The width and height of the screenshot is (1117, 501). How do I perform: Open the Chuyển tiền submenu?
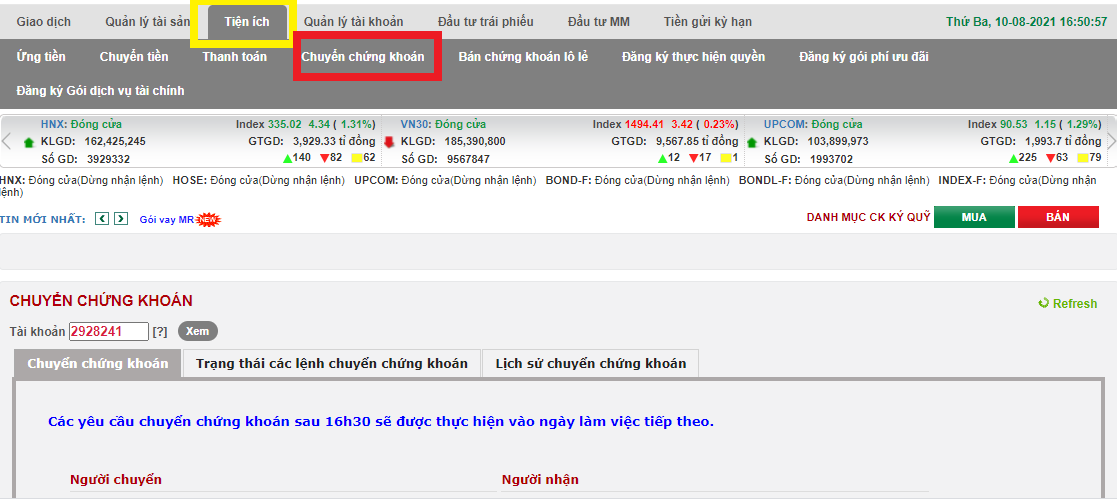tap(133, 56)
